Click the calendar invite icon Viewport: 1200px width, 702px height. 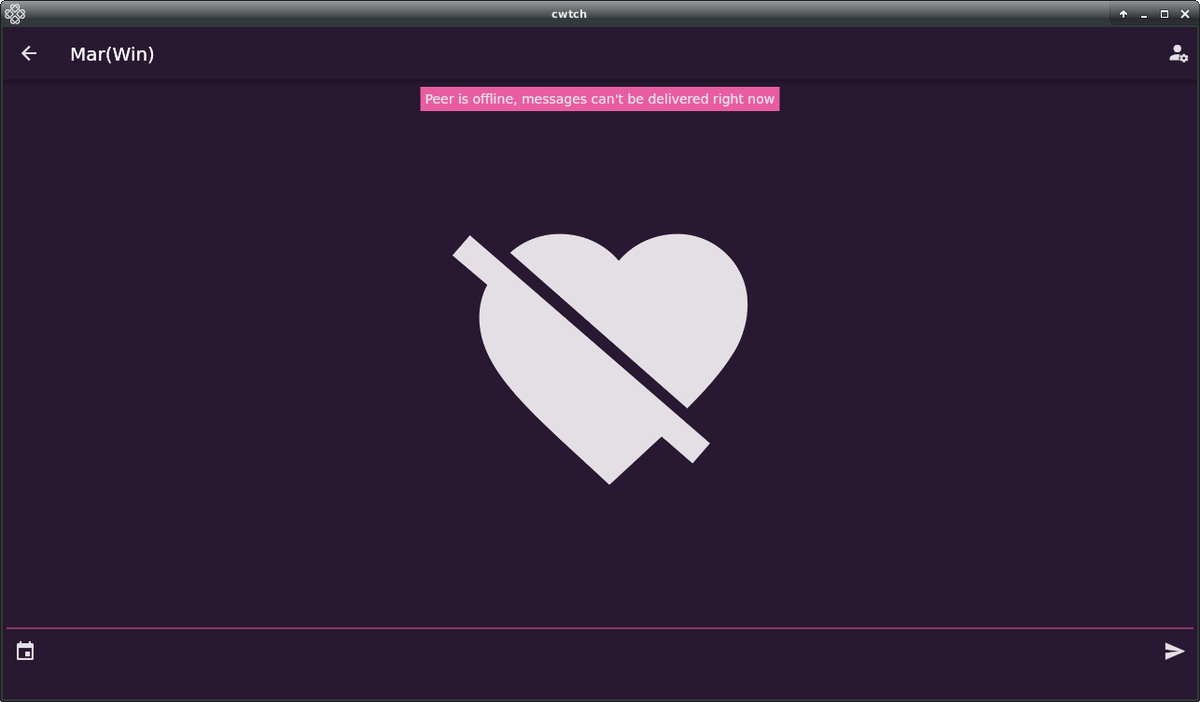[26, 651]
